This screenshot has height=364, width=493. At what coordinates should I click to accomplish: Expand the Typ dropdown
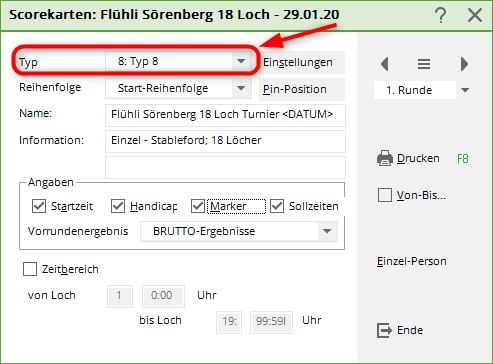tap(241, 61)
